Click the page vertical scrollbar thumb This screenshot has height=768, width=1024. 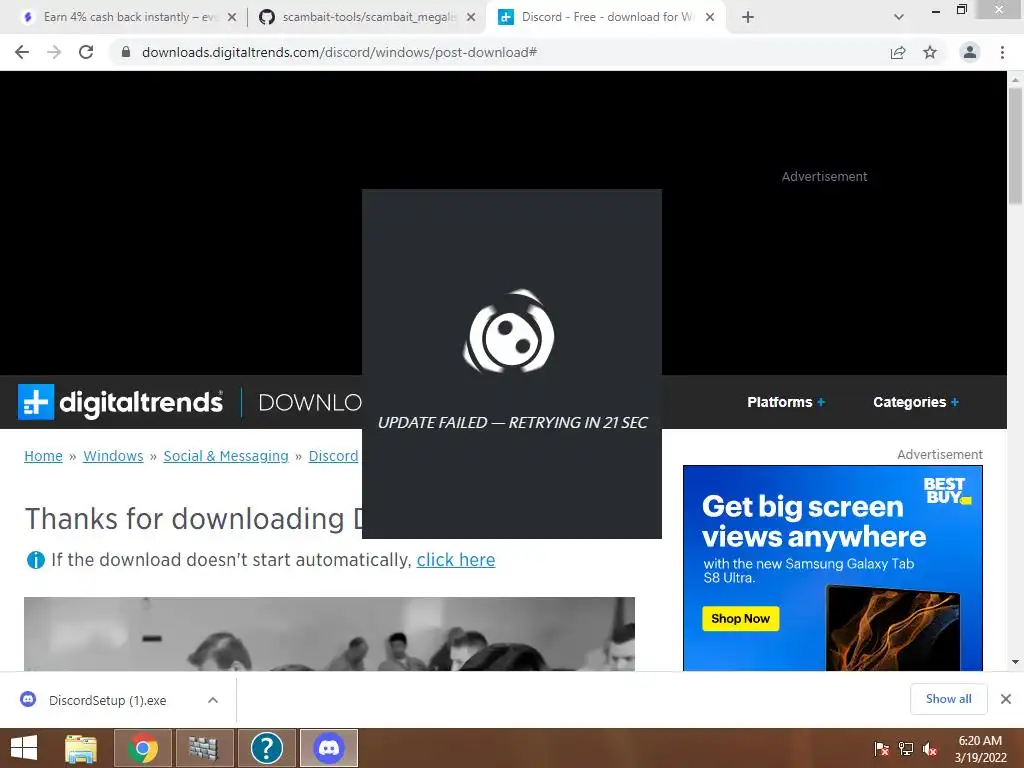point(1015,145)
